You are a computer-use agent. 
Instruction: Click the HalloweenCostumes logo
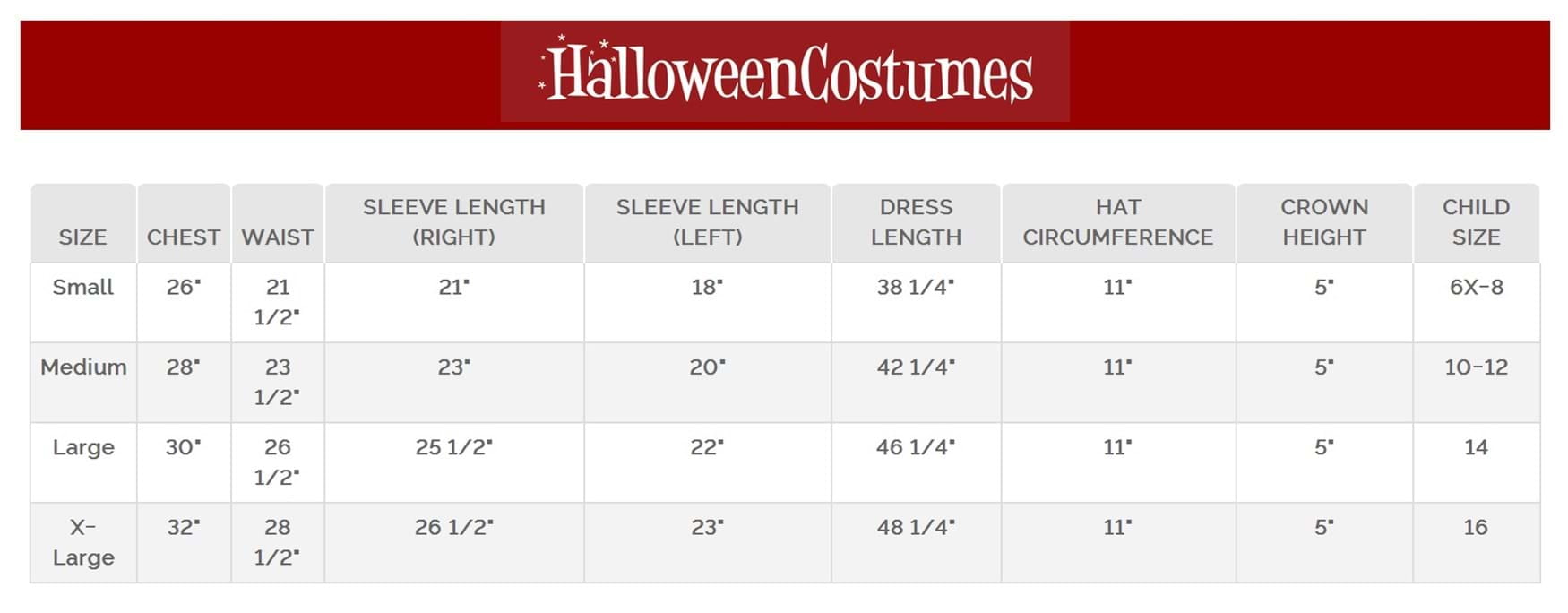[785, 73]
